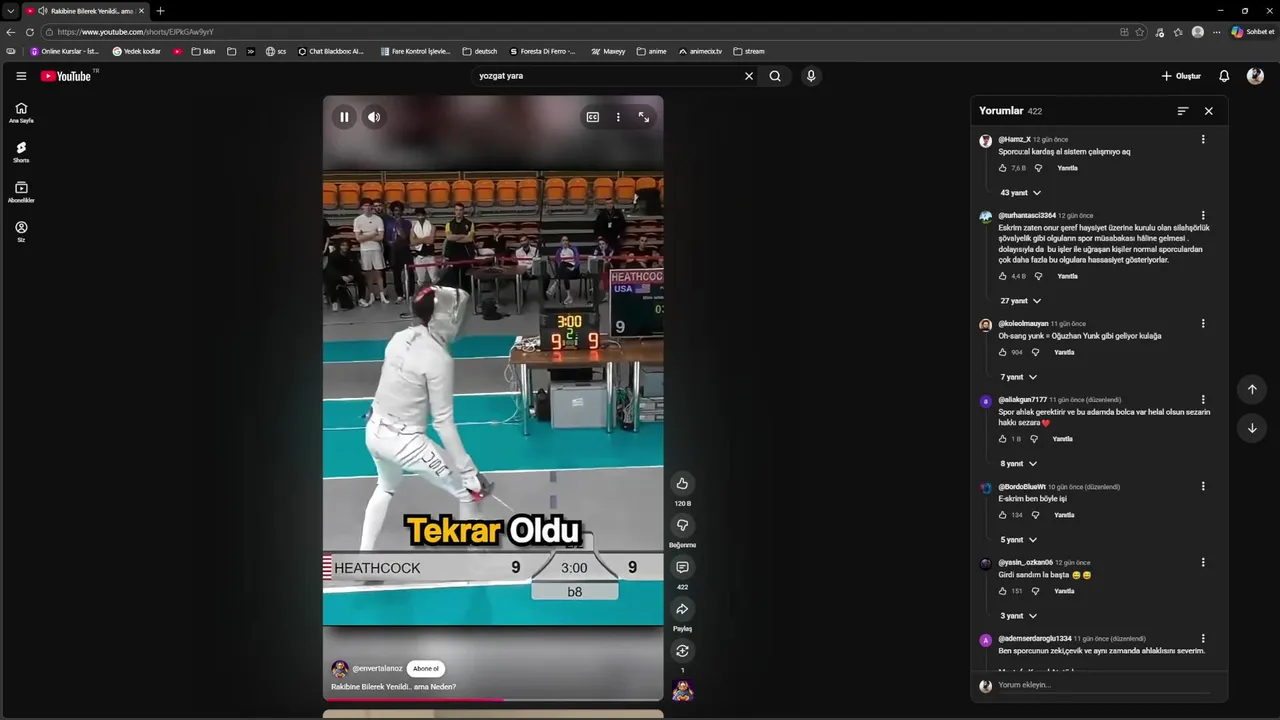The height and width of the screenshot is (720, 1280).
Task: Open Ana Sayfa in the sidebar
Action: pyautogui.click(x=21, y=113)
